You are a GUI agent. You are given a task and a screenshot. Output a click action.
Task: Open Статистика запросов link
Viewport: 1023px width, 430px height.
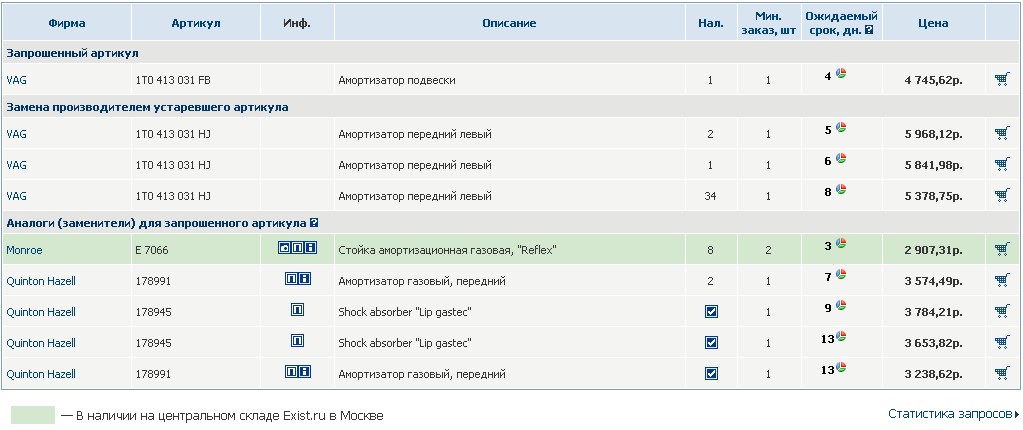[x=953, y=414]
